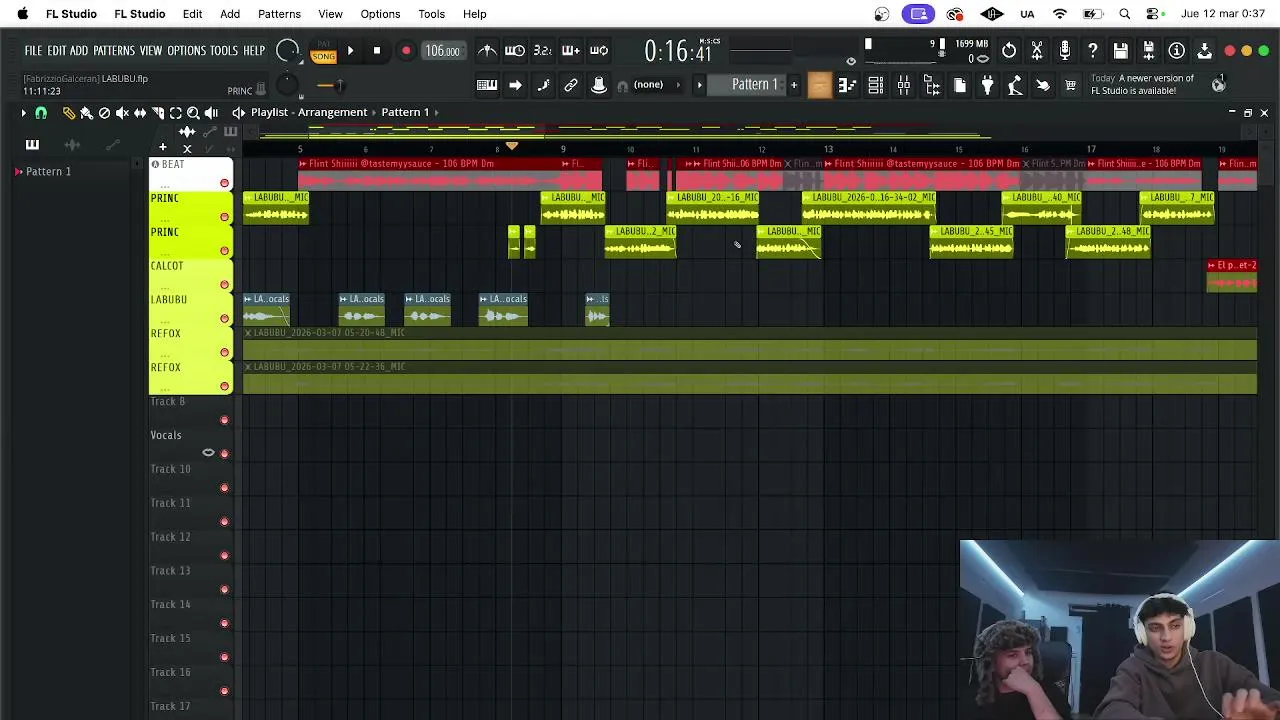This screenshot has height=720, width=1280.
Task: Mute the LABUBU track
Action: [x=224, y=319]
